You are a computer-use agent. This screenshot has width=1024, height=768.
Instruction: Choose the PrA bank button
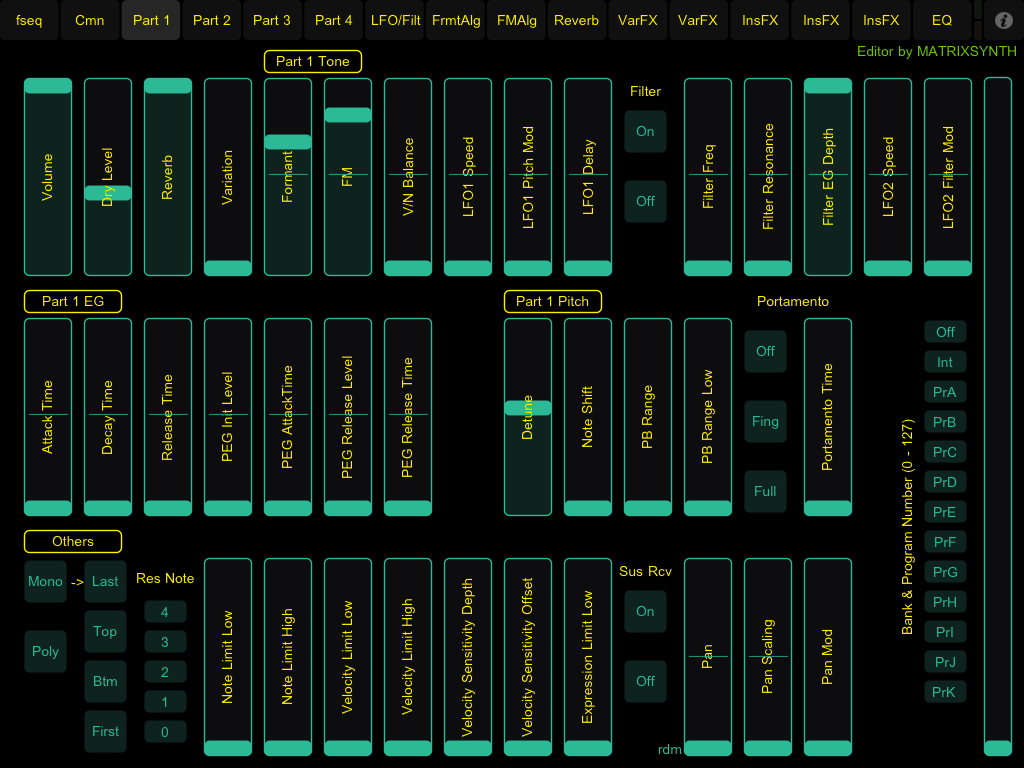[x=945, y=392]
